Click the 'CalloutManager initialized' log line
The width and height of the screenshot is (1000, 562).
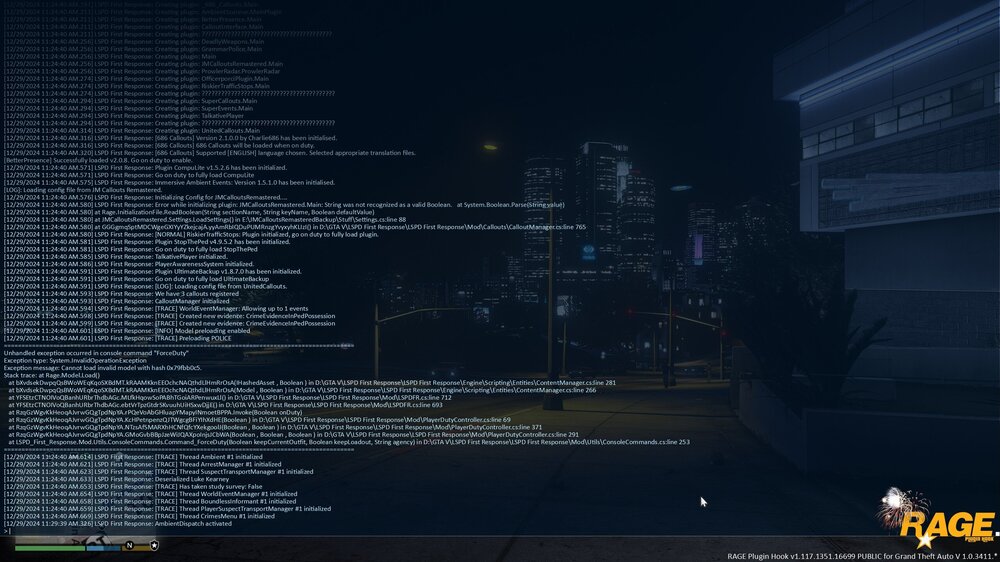116,301
